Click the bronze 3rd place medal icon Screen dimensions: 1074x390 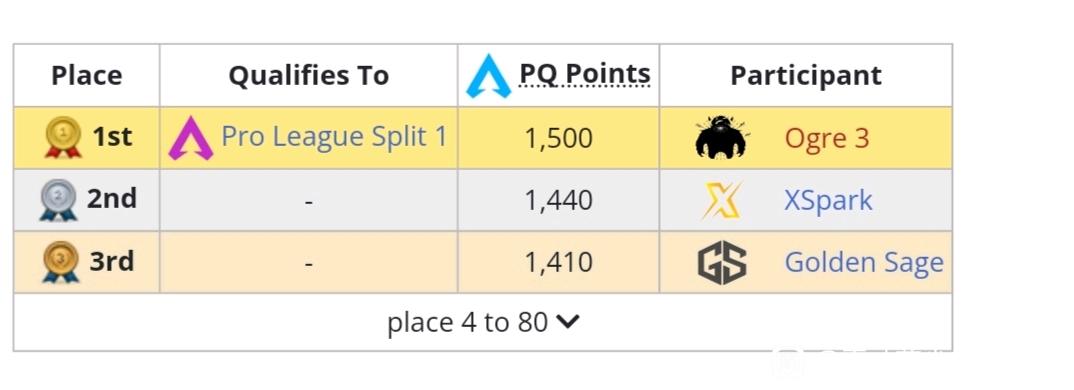coord(61,262)
